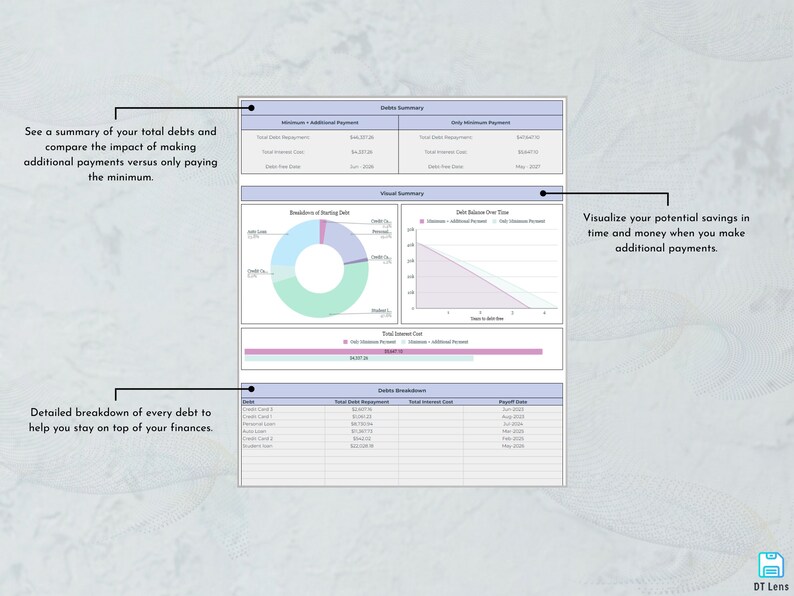Click the Total Debt Repayment column header in Debts Breakdown
Viewport: 794px width, 596px height.
pyautogui.click(x=362, y=402)
